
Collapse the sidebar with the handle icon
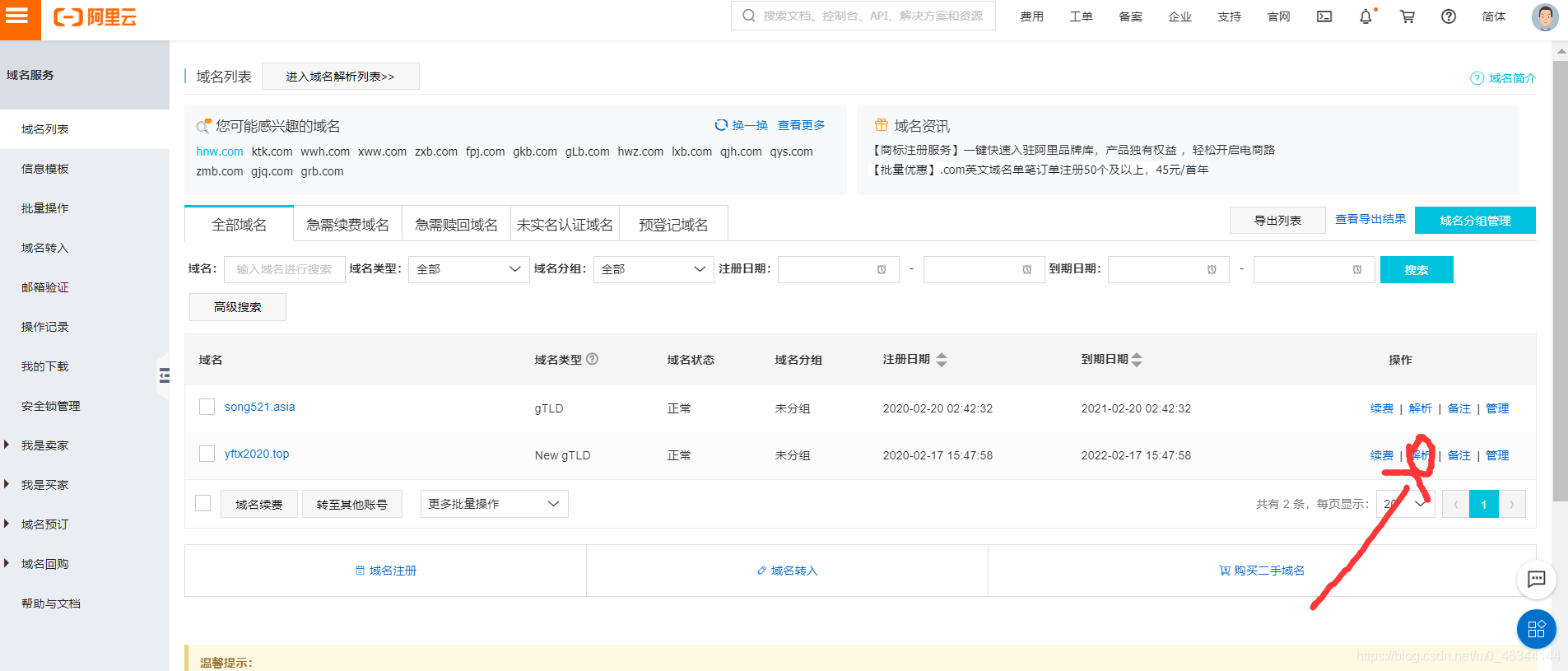pyautogui.click(x=165, y=375)
